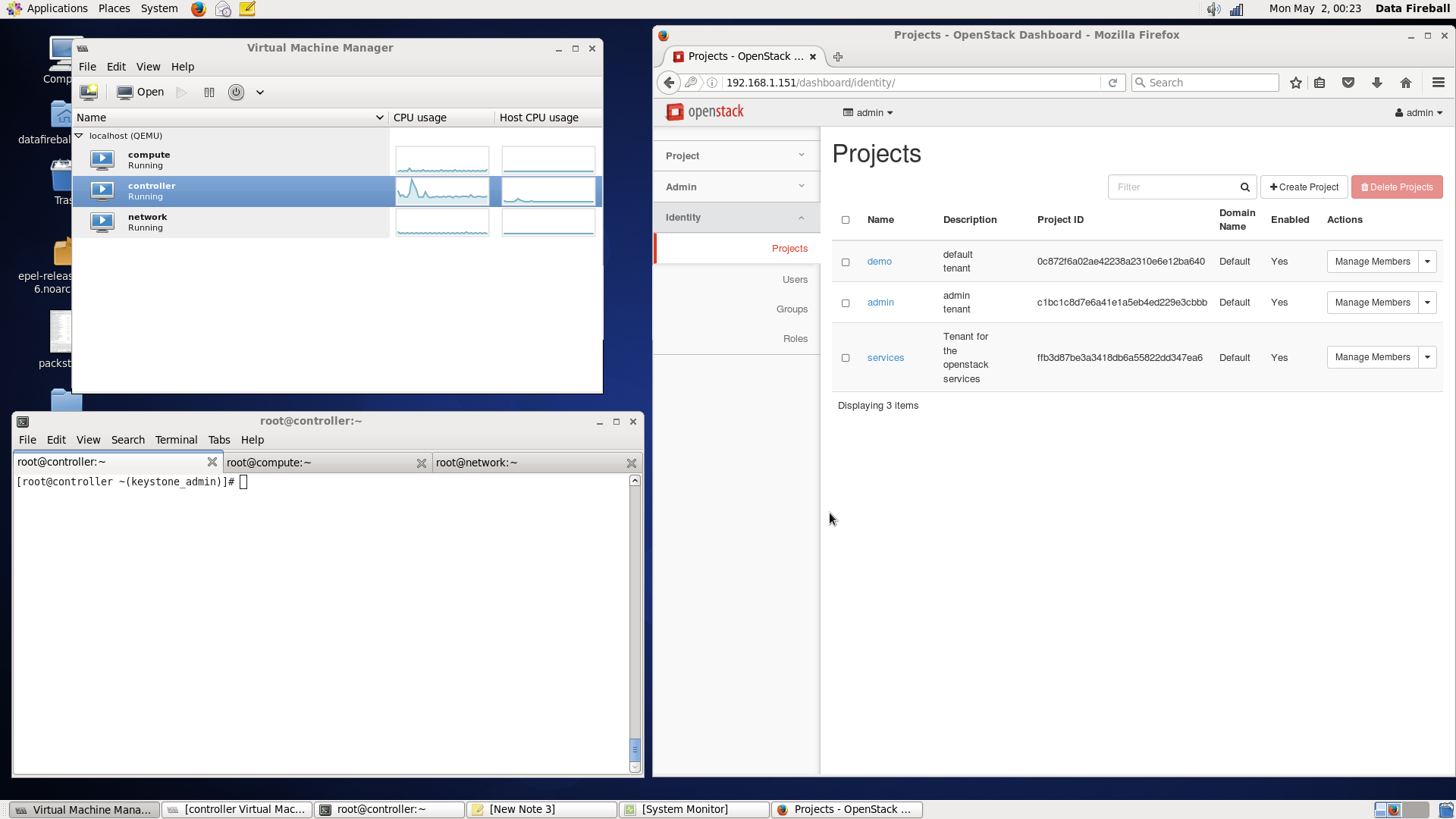Show Firefox downloads
Viewport: 1456px width, 819px height.
click(1377, 83)
